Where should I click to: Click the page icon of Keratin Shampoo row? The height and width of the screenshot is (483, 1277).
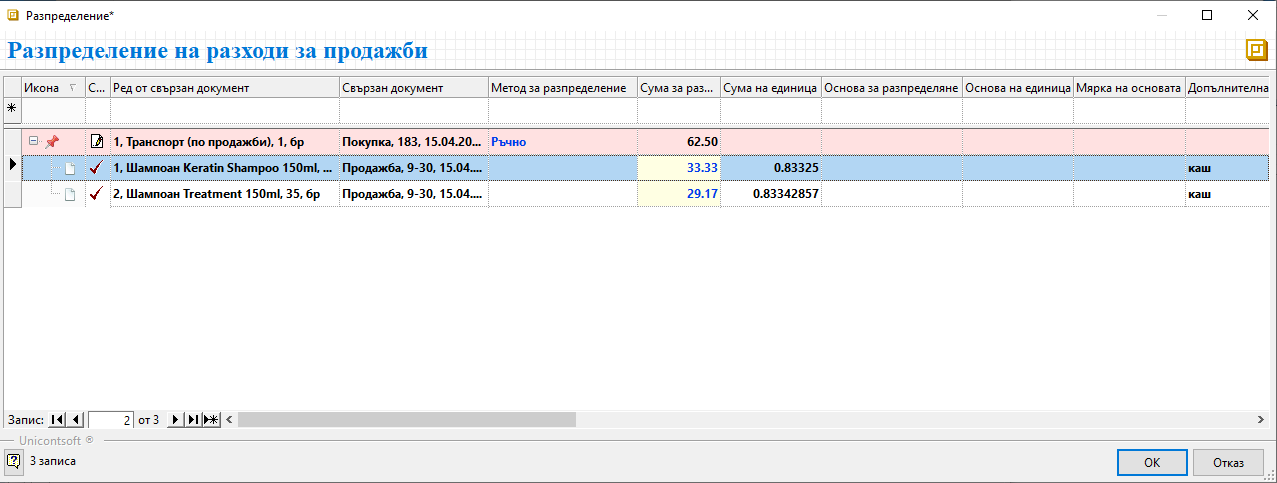[70, 168]
